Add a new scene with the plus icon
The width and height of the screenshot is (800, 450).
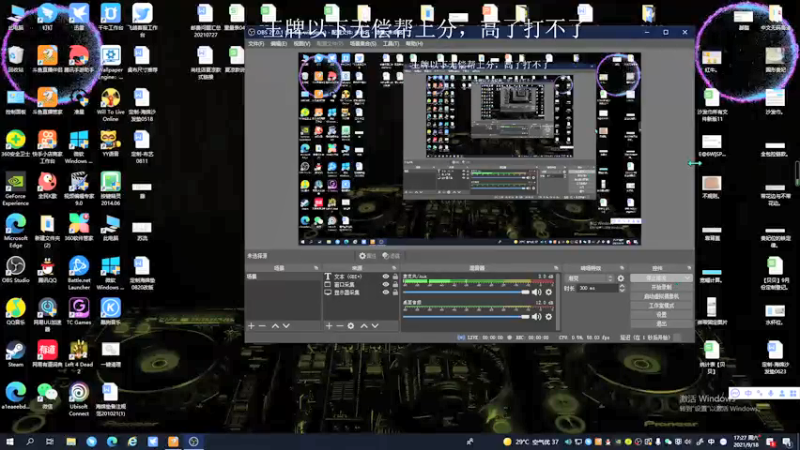tap(251, 326)
